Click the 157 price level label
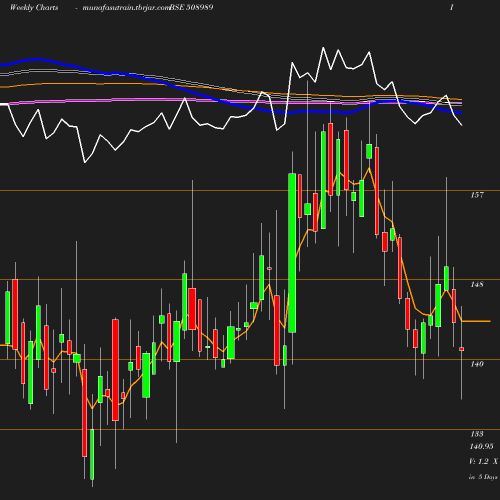The width and height of the screenshot is (500, 500). (477, 195)
